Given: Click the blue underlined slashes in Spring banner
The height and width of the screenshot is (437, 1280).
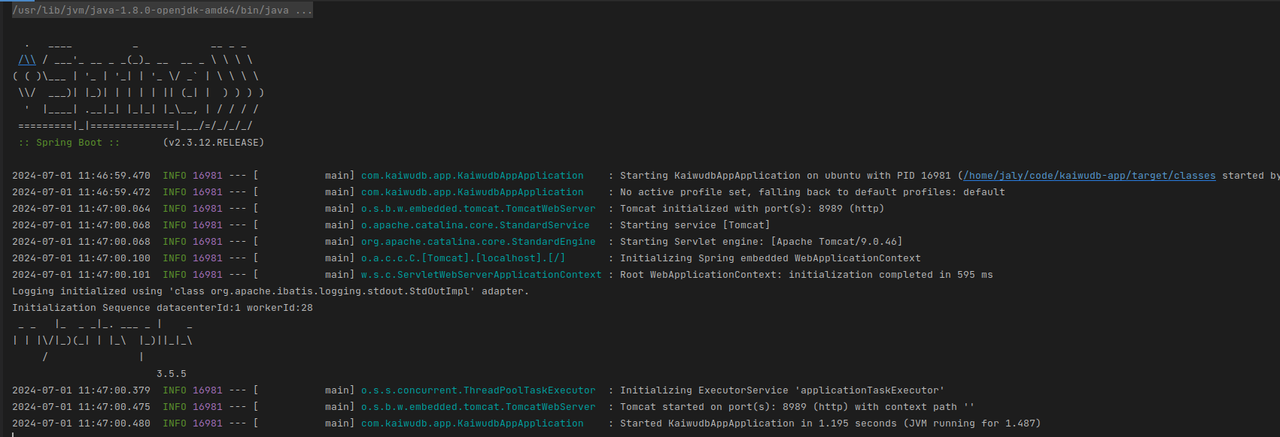Looking at the screenshot, I should click(27, 60).
